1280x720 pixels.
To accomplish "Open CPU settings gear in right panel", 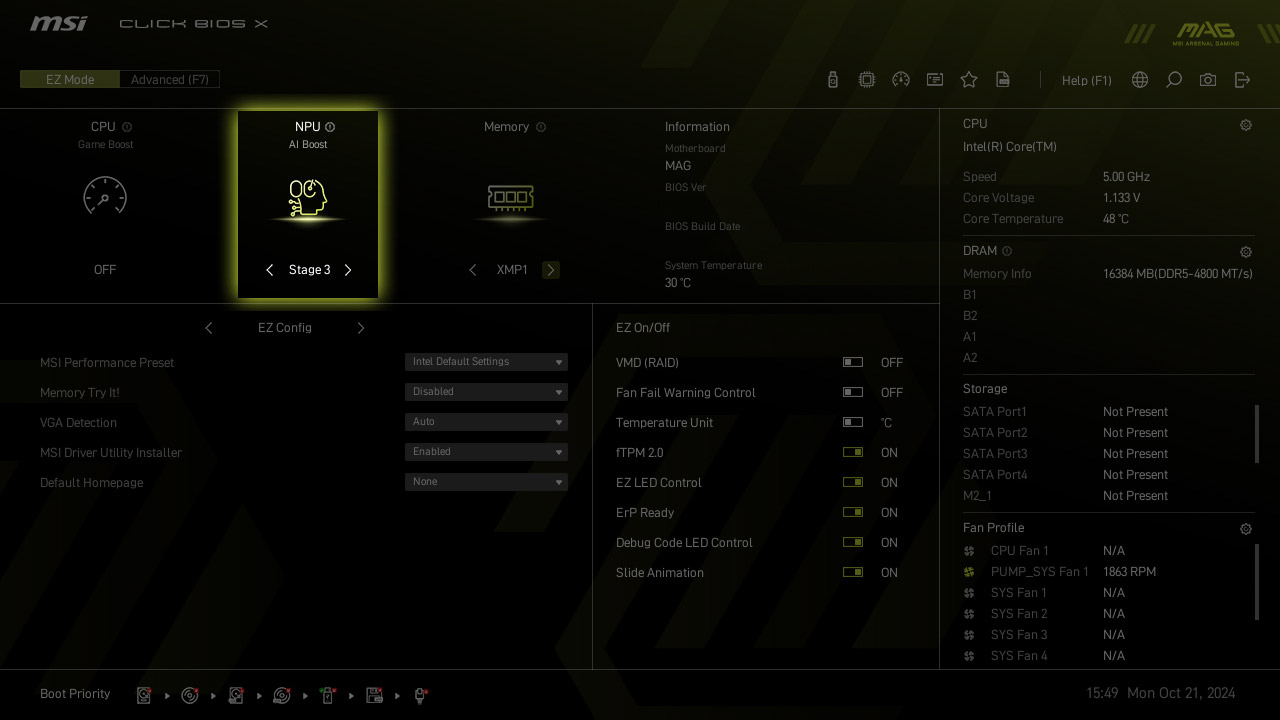I will point(1246,125).
